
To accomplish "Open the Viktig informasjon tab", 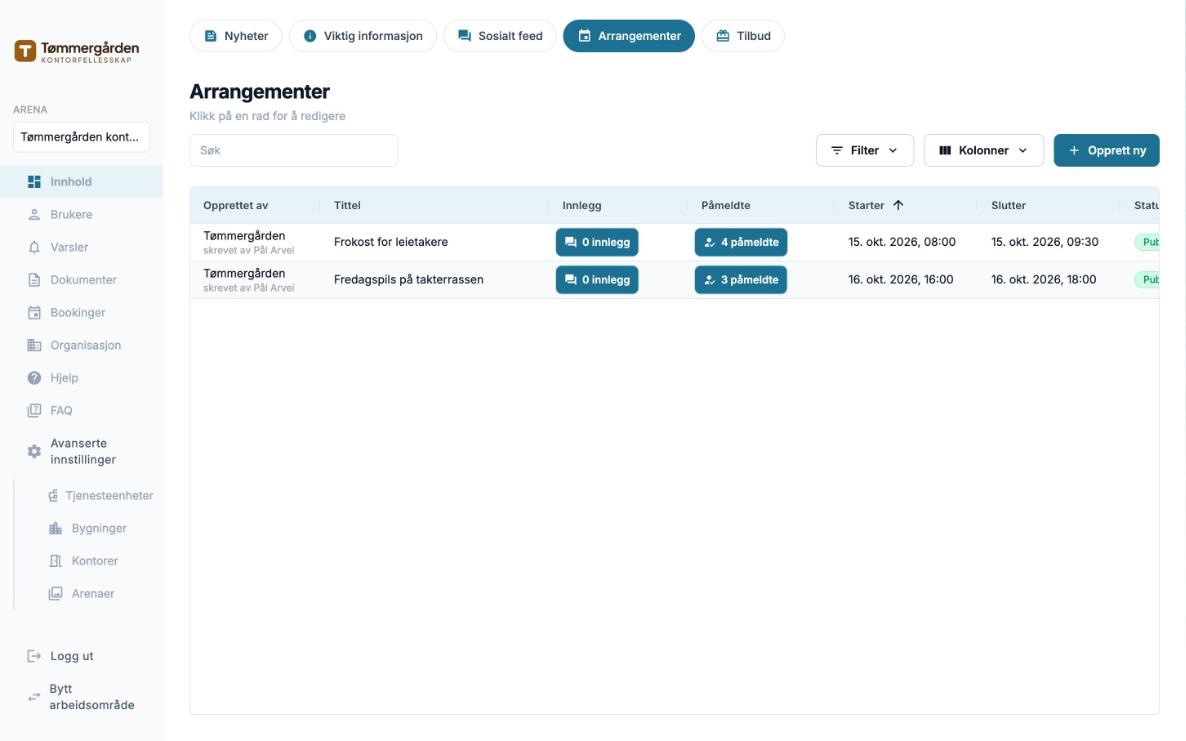I will tap(363, 36).
